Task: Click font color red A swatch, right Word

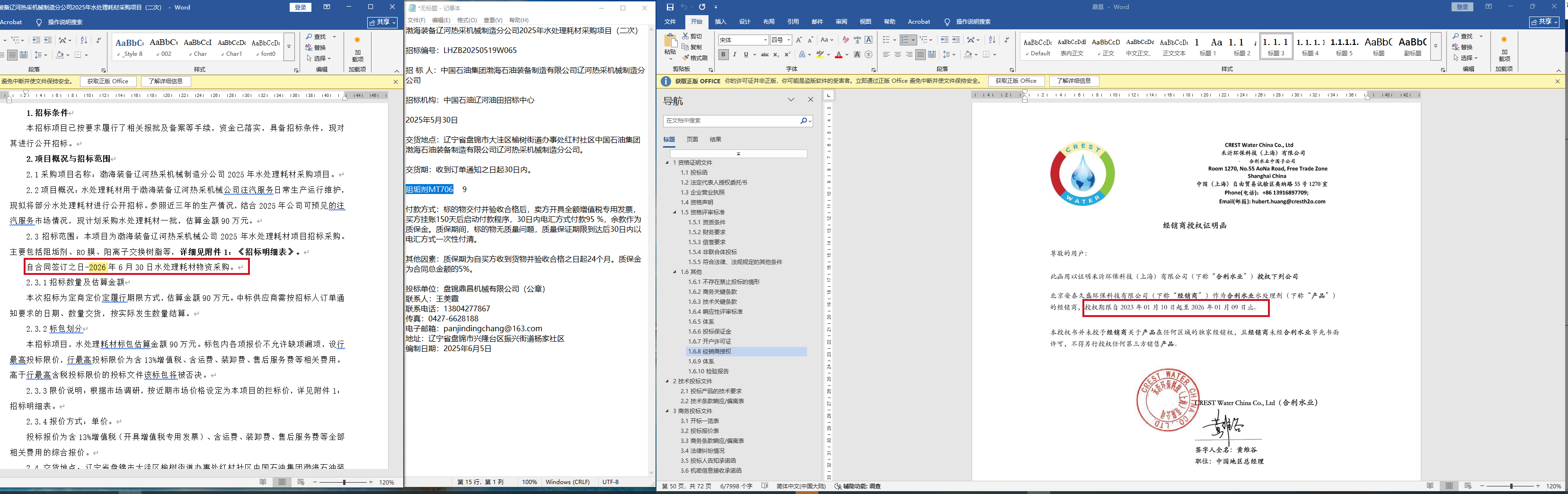Action: tap(838, 55)
